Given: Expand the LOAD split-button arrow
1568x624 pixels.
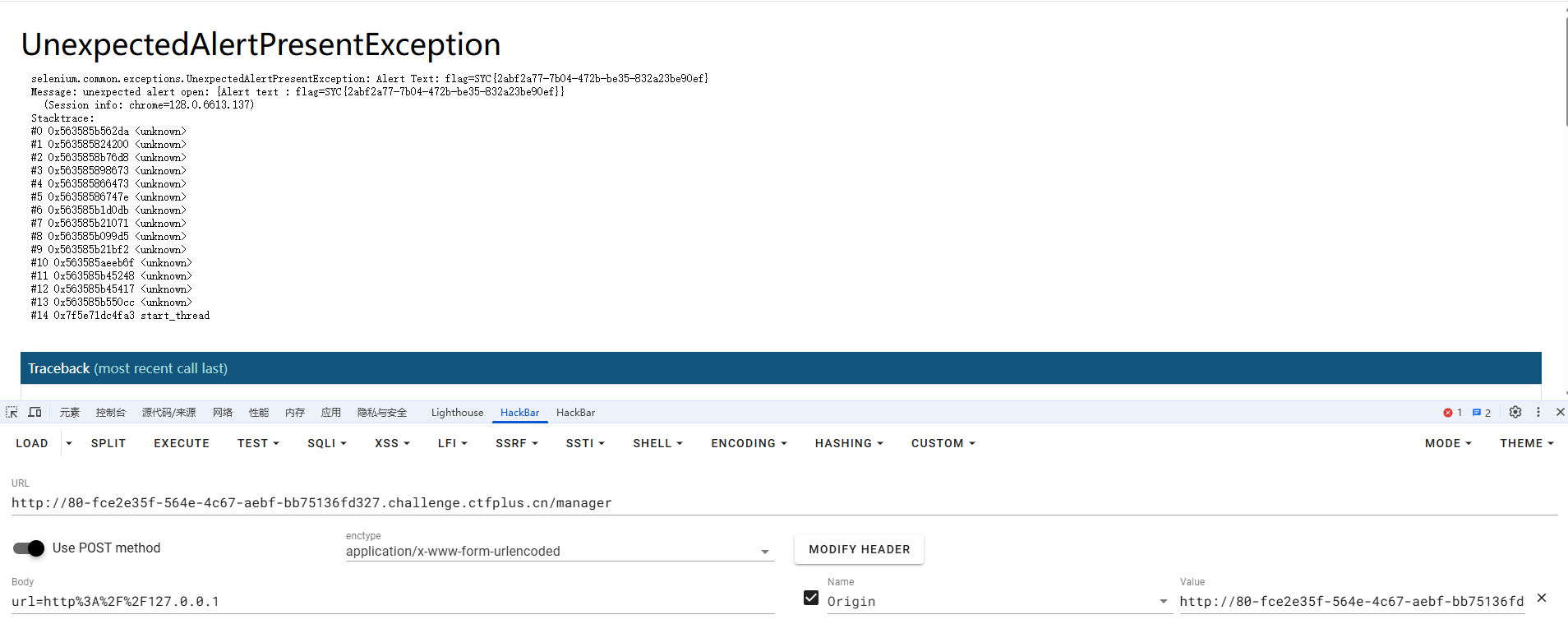Looking at the screenshot, I should [69, 443].
